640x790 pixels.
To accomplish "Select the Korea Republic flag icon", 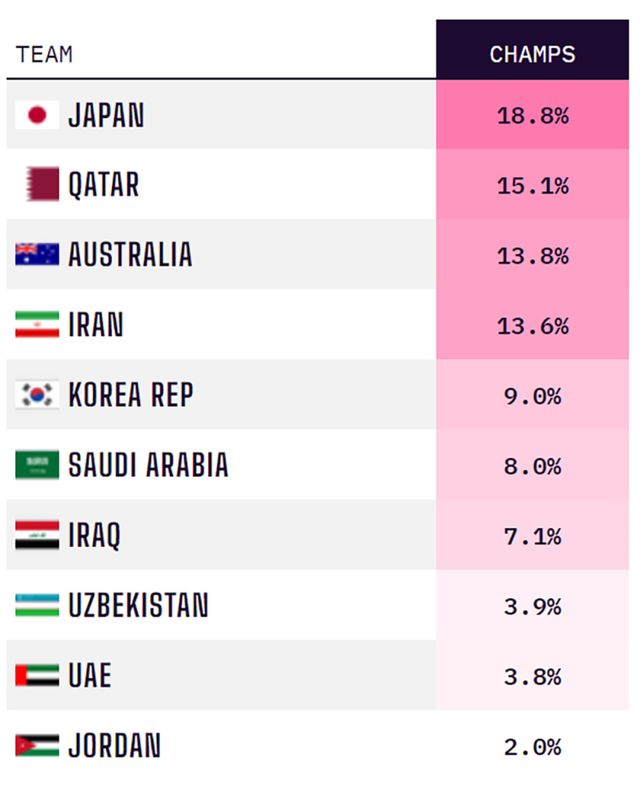I will click(37, 395).
